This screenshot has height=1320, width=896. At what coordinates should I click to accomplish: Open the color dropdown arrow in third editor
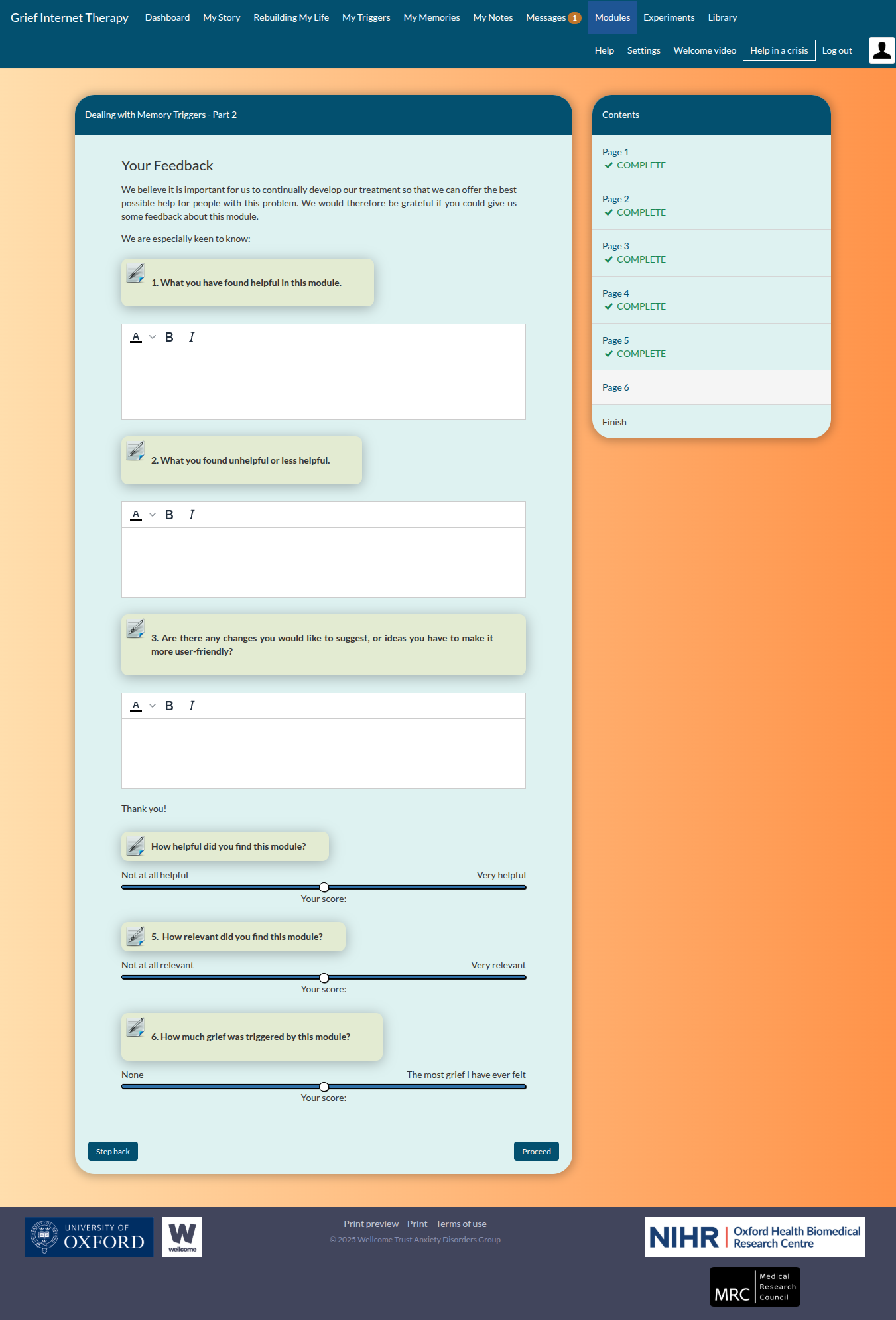153,706
